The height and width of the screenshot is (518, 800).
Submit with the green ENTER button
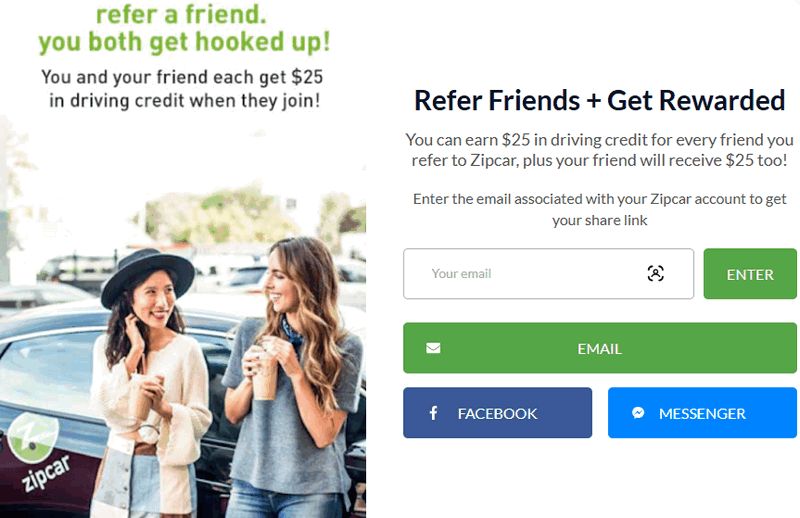click(750, 274)
